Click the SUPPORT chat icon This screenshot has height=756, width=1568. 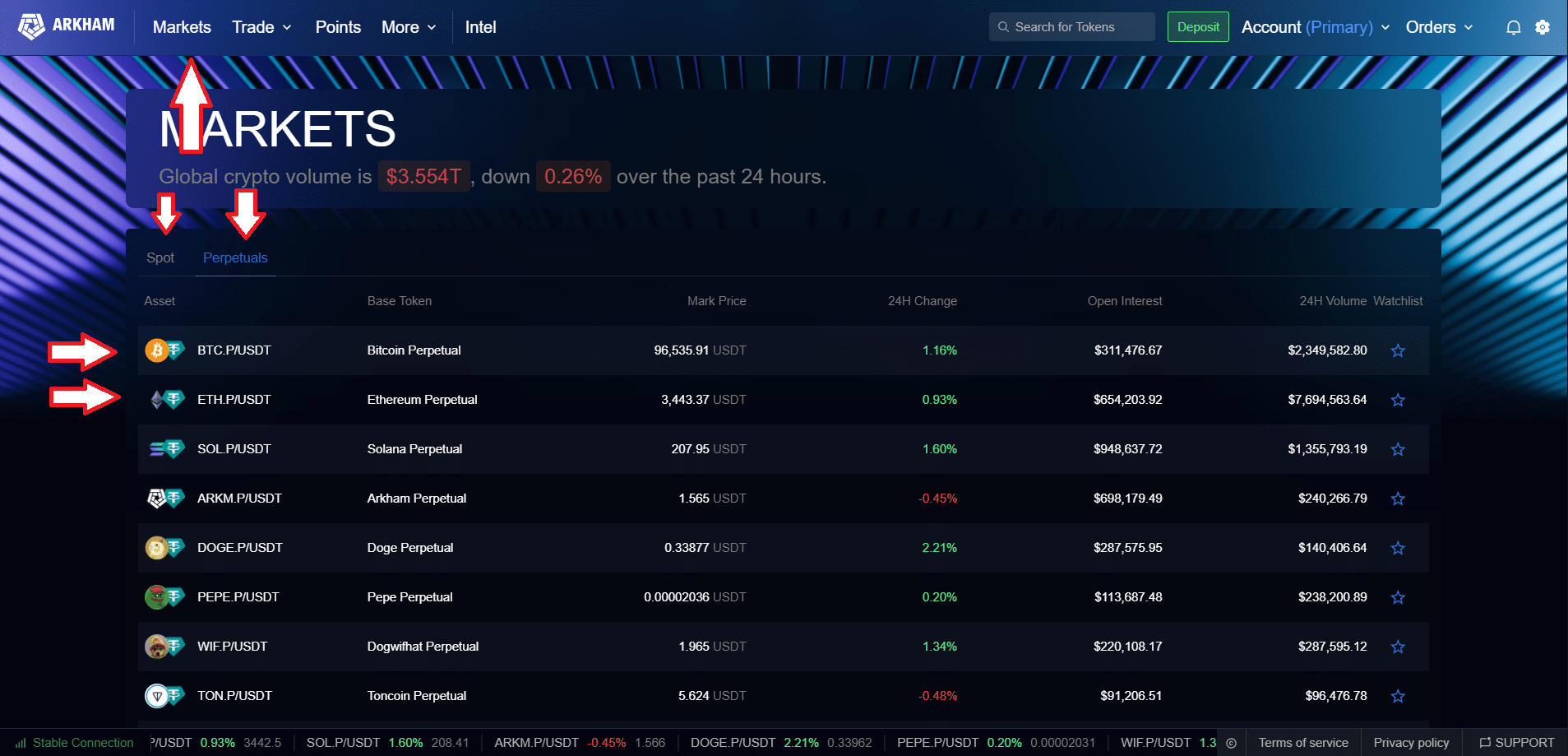click(1485, 743)
